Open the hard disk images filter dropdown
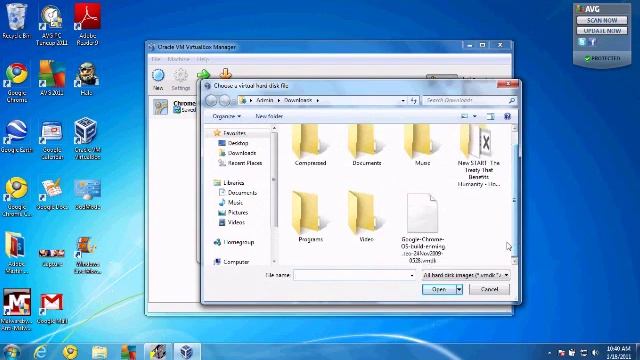The width and height of the screenshot is (640, 360). (466, 275)
